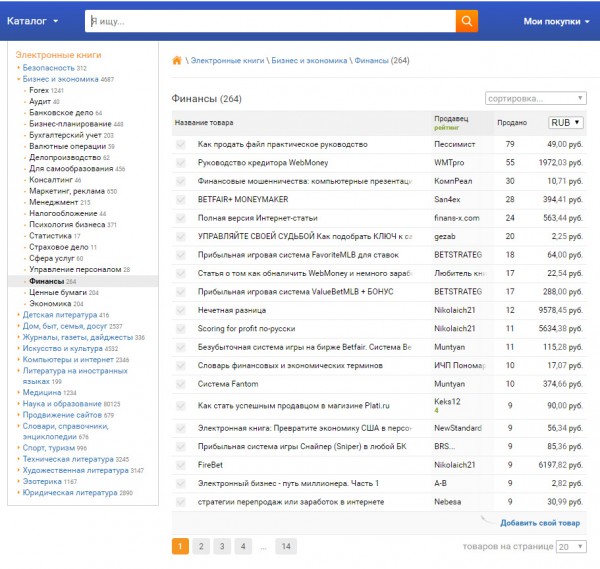This screenshot has height=569, width=600.
Task: Open Бизнес и экономика breadcrumb link
Action: (x=307, y=61)
